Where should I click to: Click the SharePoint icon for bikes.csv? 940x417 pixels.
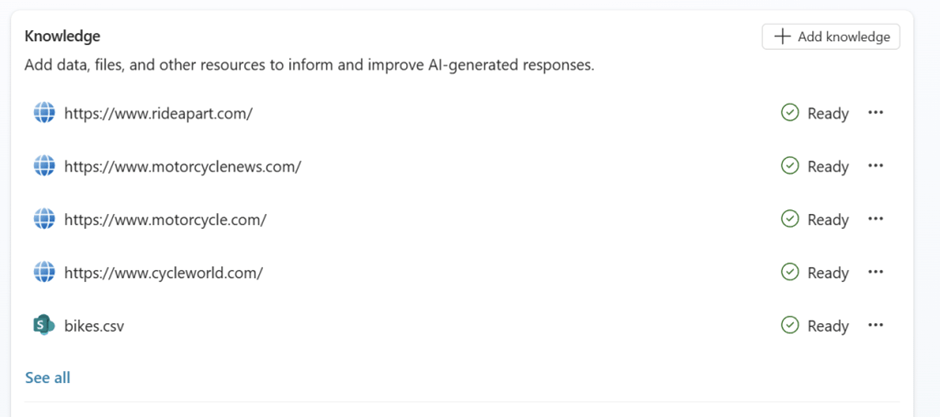pyautogui.click(x=44, y=325)
